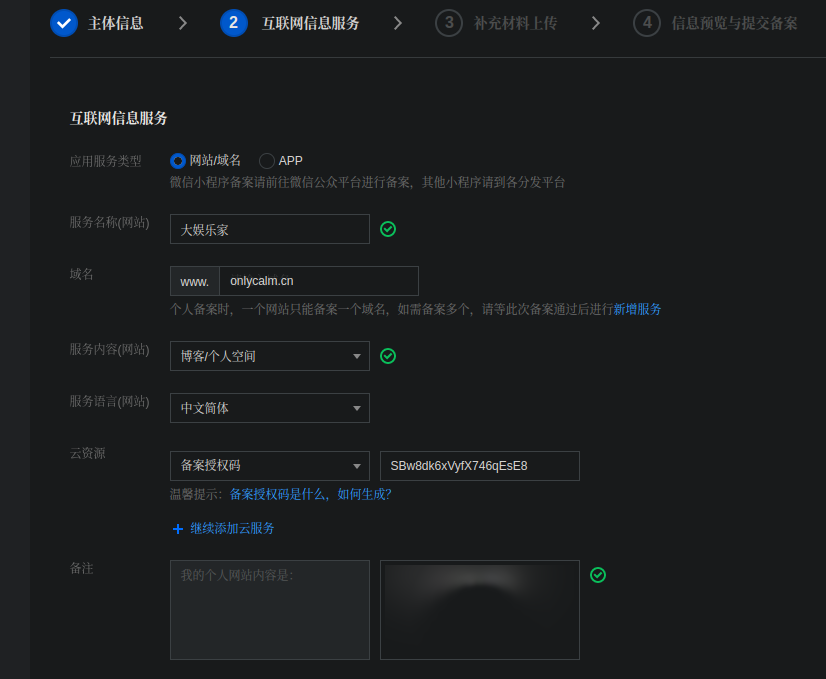Screen dimensions: 826x679
Task: Click the authorization code field SBw8dk6xVyfX746qEsE8
Action: coord(480,466)
